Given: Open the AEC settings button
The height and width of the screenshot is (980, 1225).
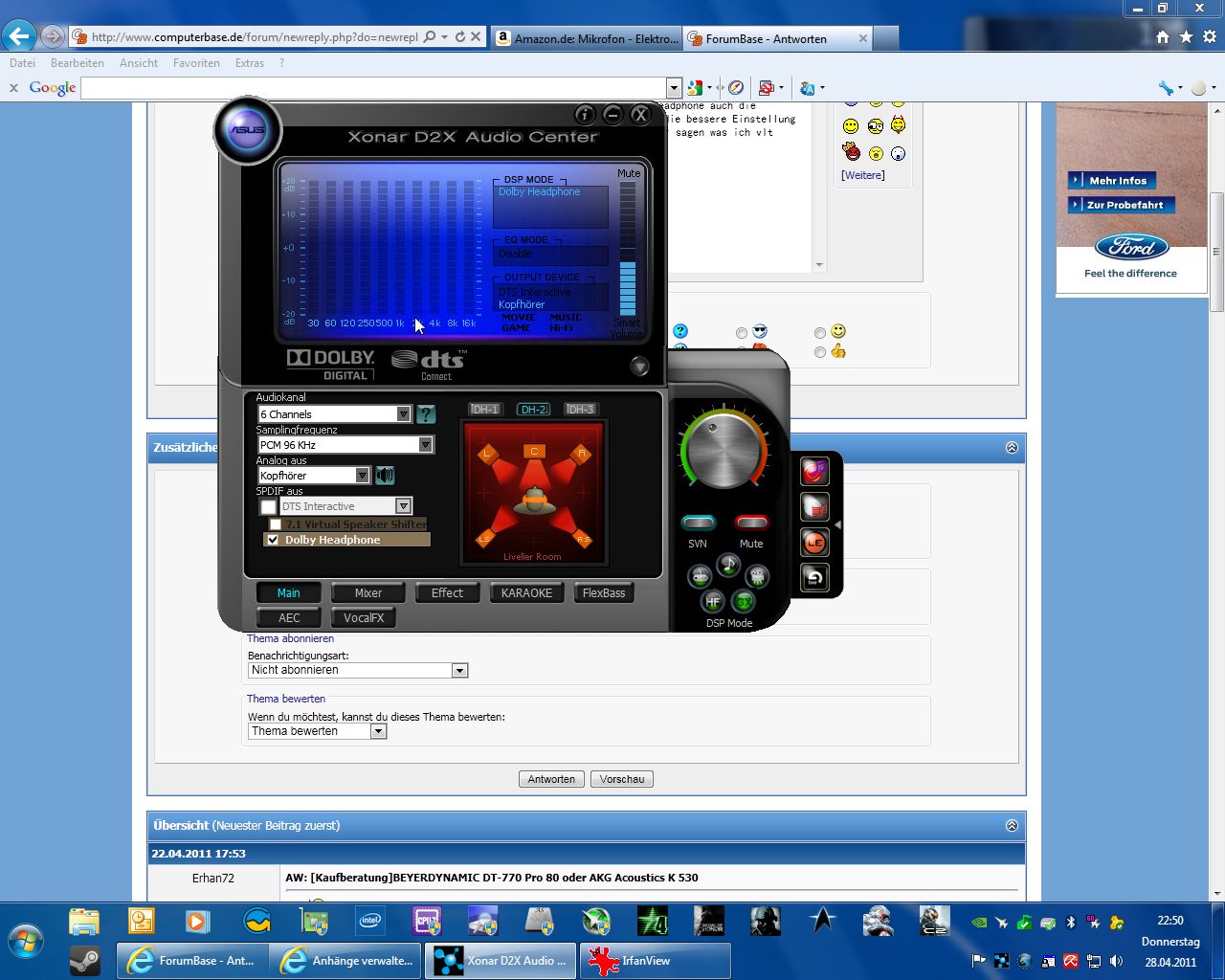Looking at the screenshot, I should 289,618.
